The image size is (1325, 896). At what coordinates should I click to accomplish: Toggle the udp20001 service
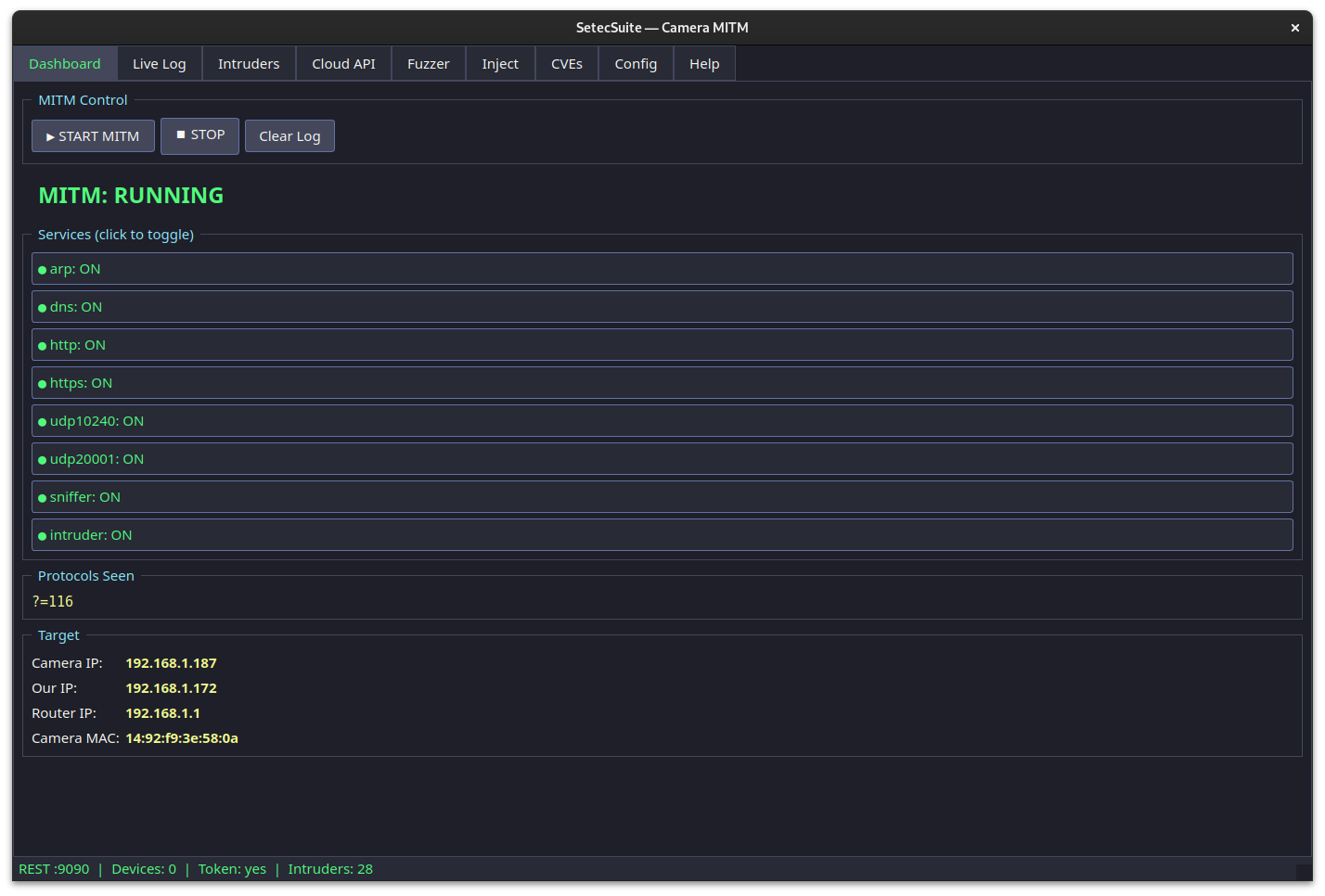click(662, 458)
